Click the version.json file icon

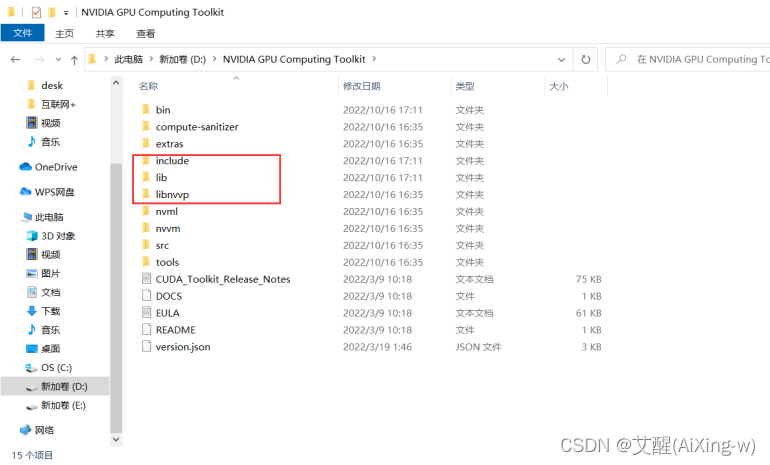pos(146,346)
